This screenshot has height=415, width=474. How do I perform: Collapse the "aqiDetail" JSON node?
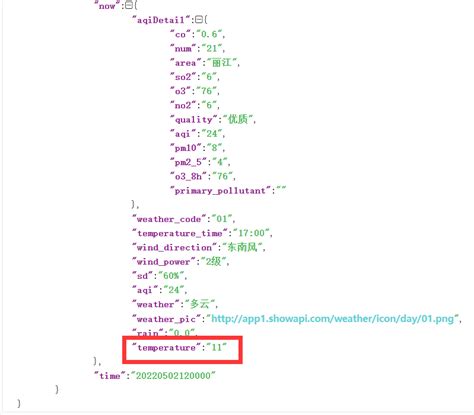(199, 20)
